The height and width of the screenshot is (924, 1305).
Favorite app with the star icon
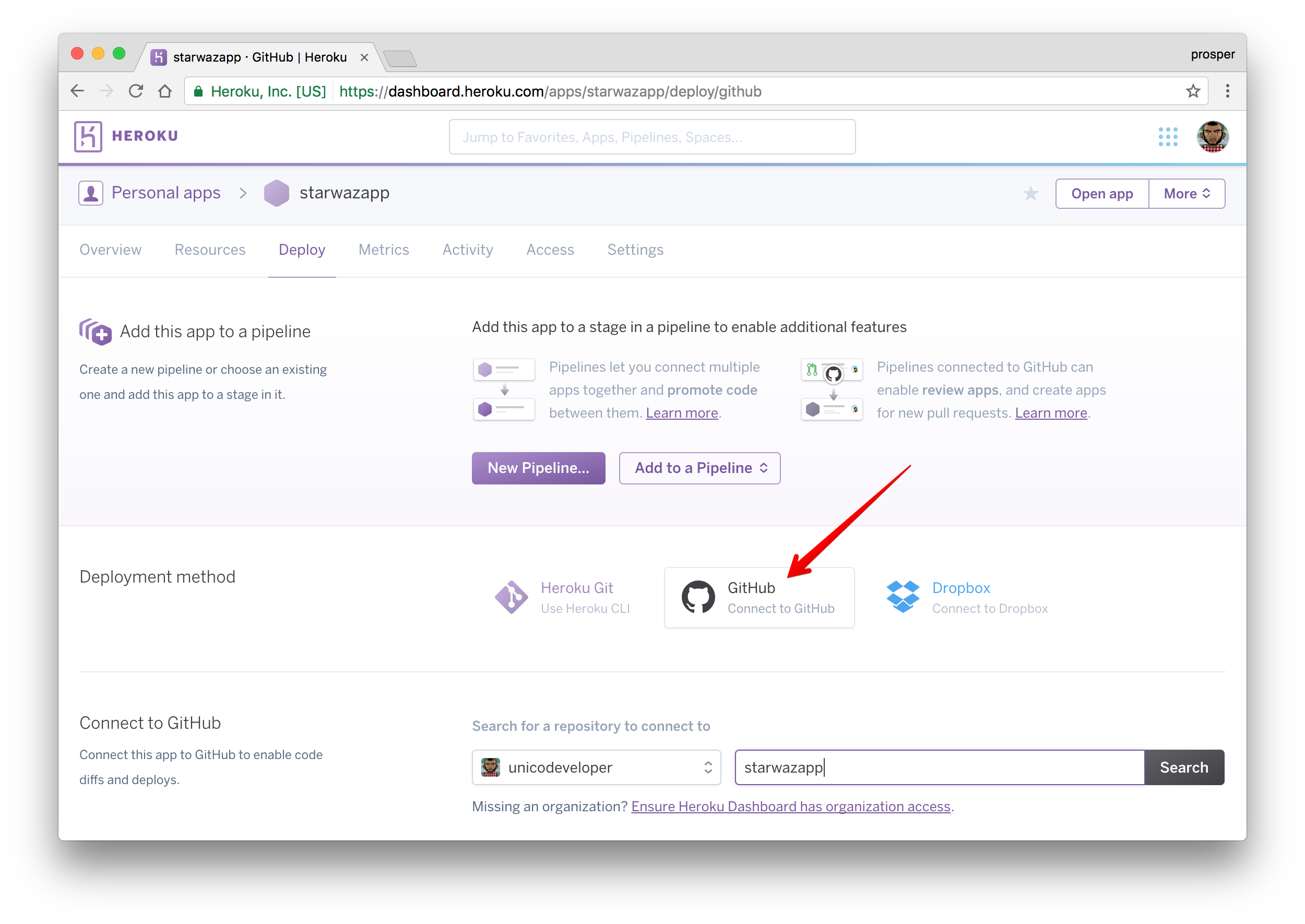point(1030,194)
